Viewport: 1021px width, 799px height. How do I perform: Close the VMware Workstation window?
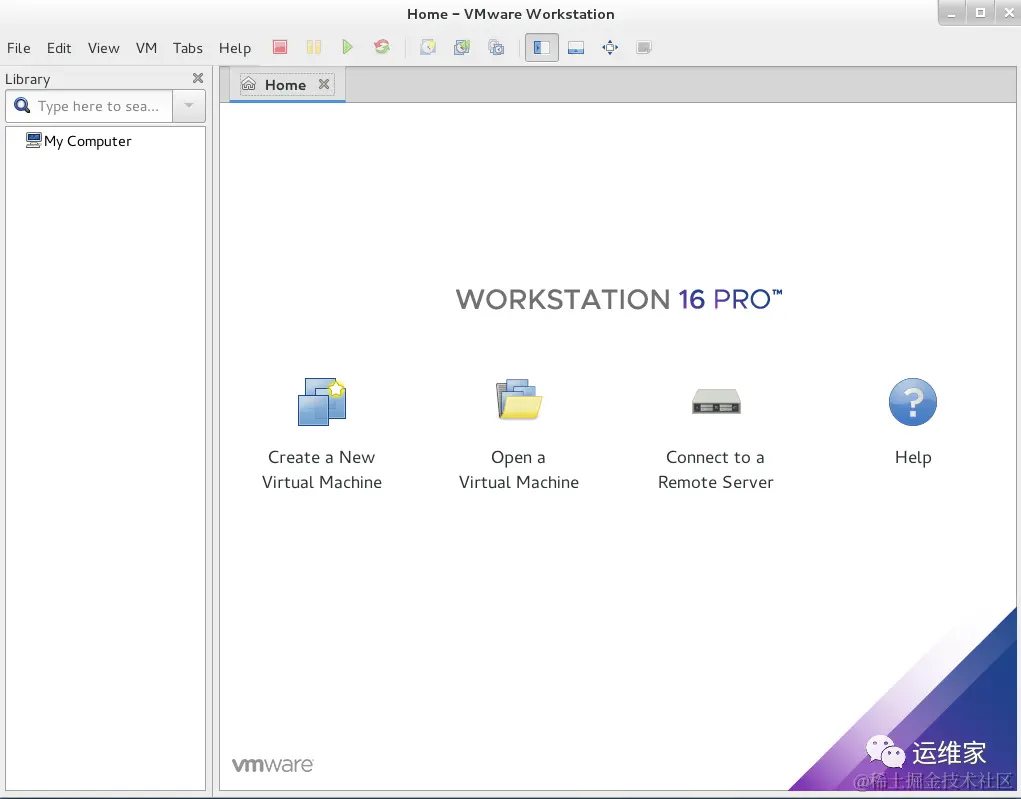(x=1009, y=12)
